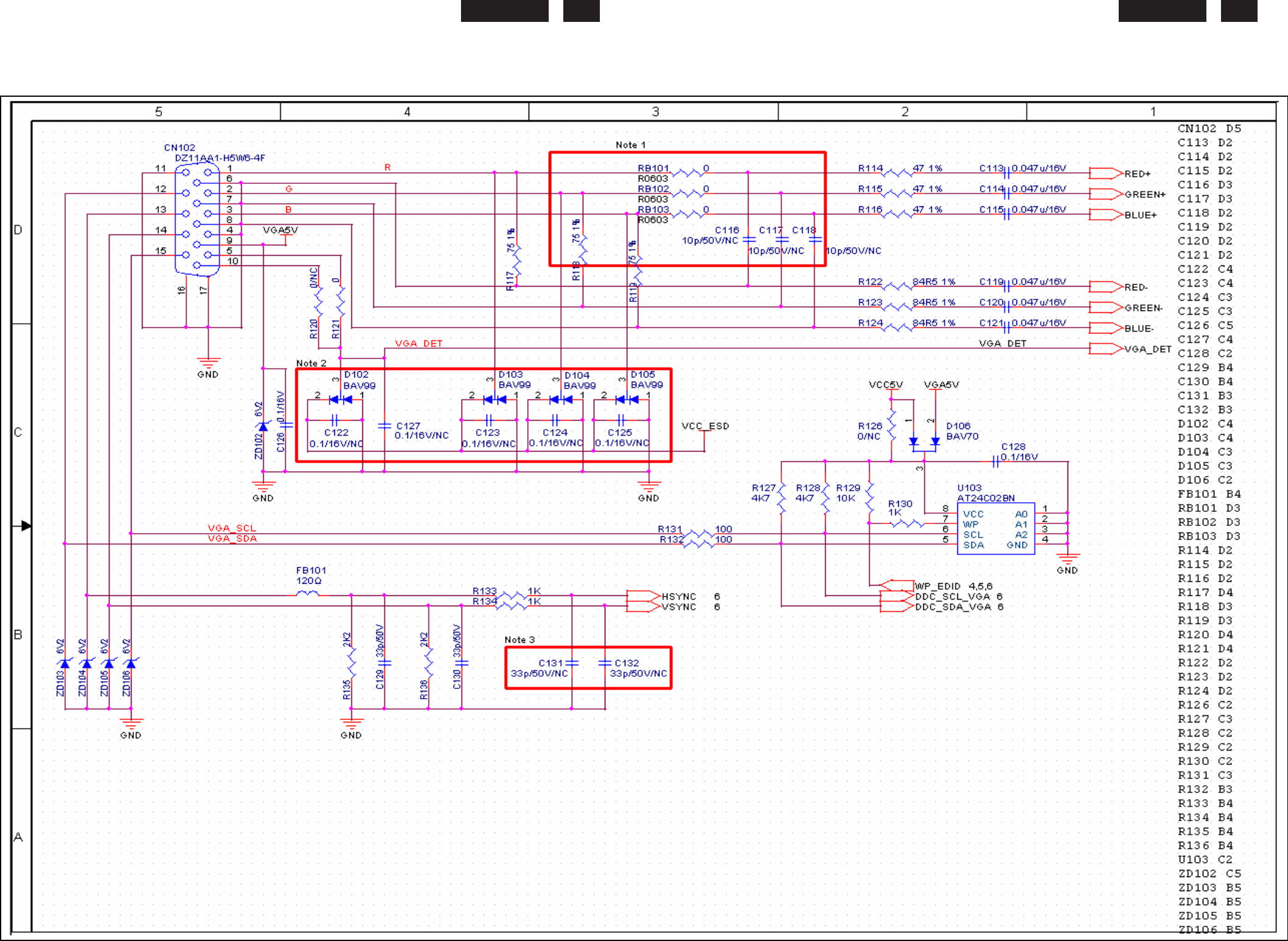Click the column 3 header in border

pos(655,111)
